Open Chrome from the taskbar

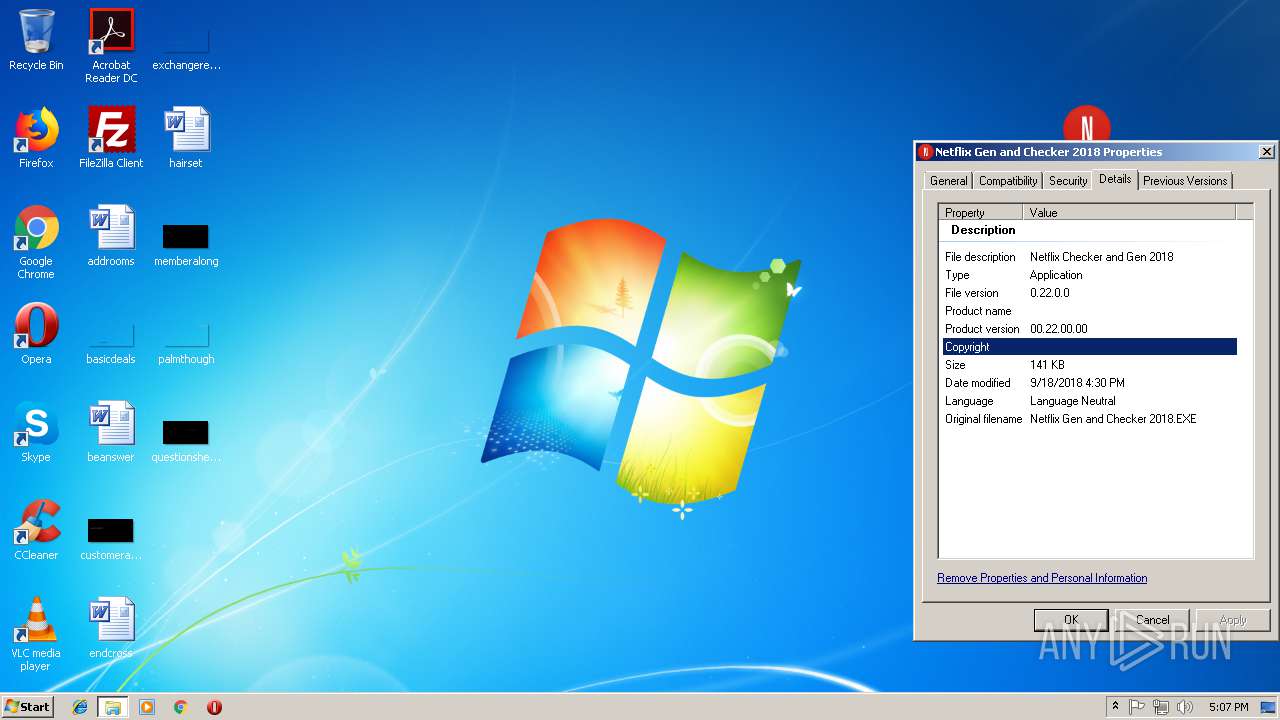[x=180, y=707]
